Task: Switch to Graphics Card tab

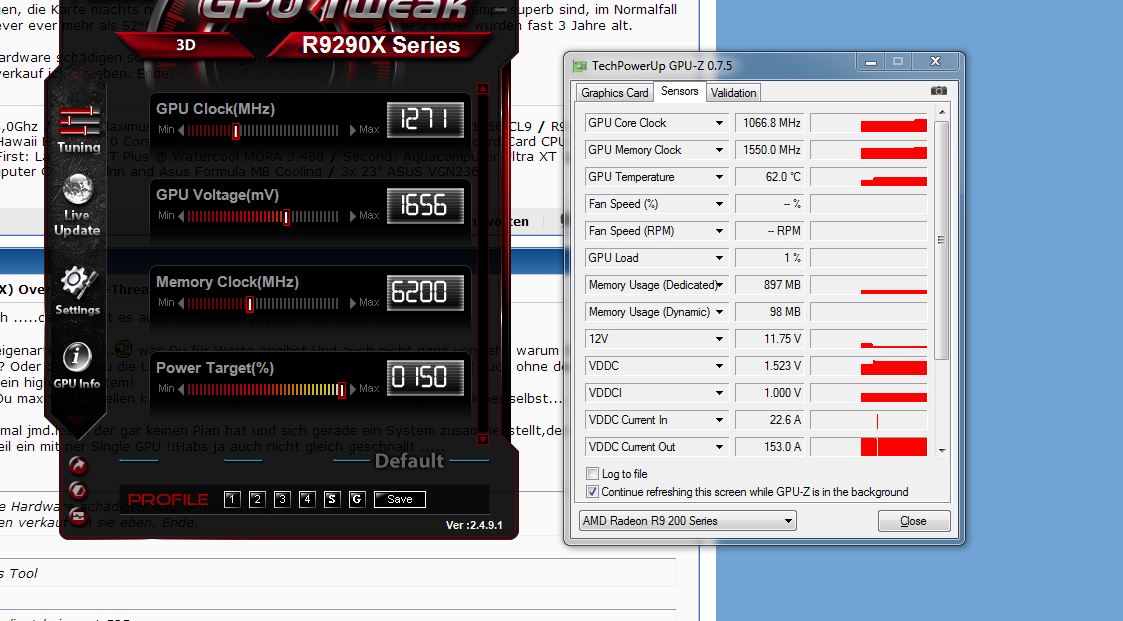Action: (614, 92)
